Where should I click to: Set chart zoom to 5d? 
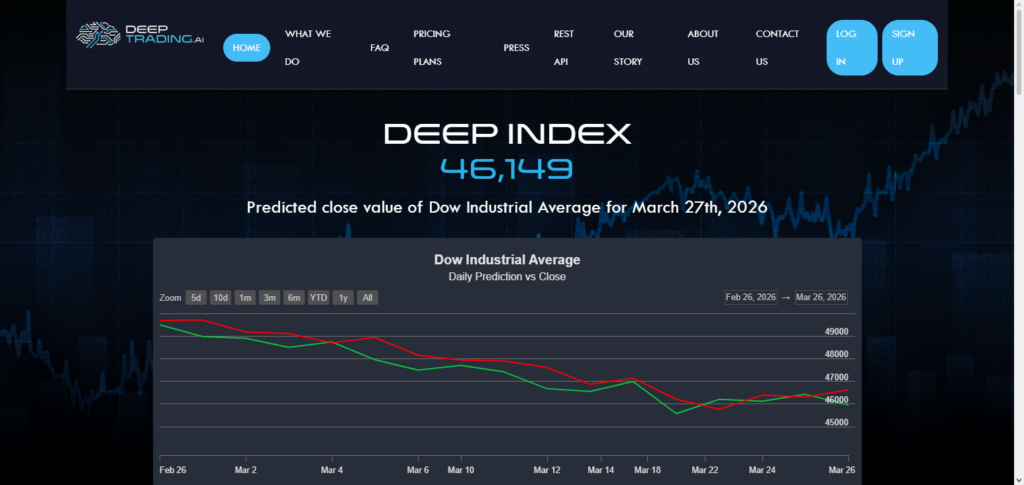click(x=196, y=298)
